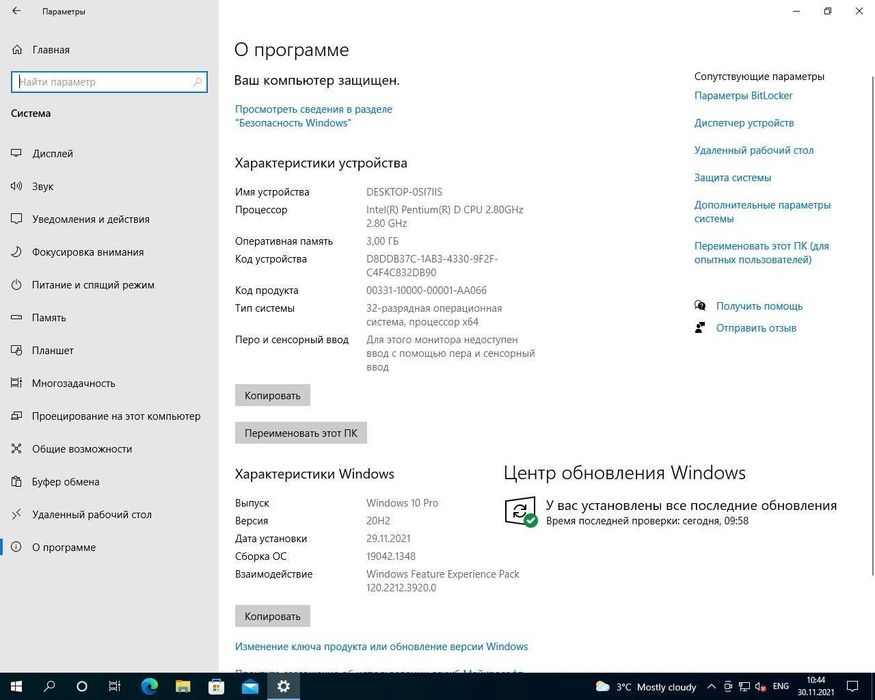875x700 pixels.
Task: Click Переименовать этот ПК button
Action: point(301,433)
